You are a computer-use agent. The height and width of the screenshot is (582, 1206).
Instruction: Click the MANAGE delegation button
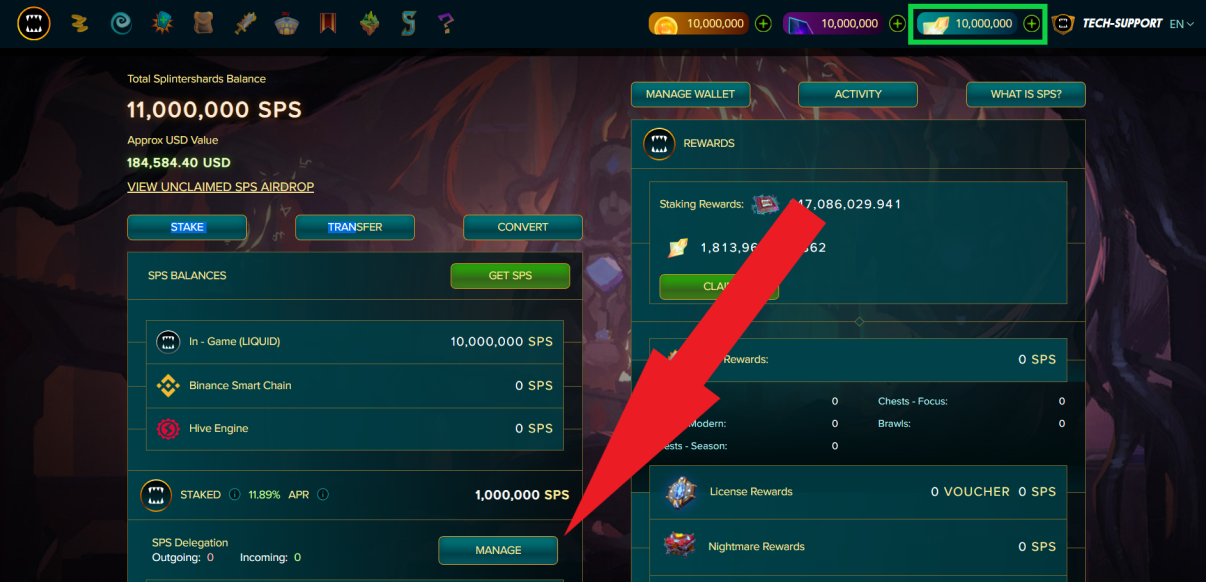pyautogui.click(x=498, y=550)
